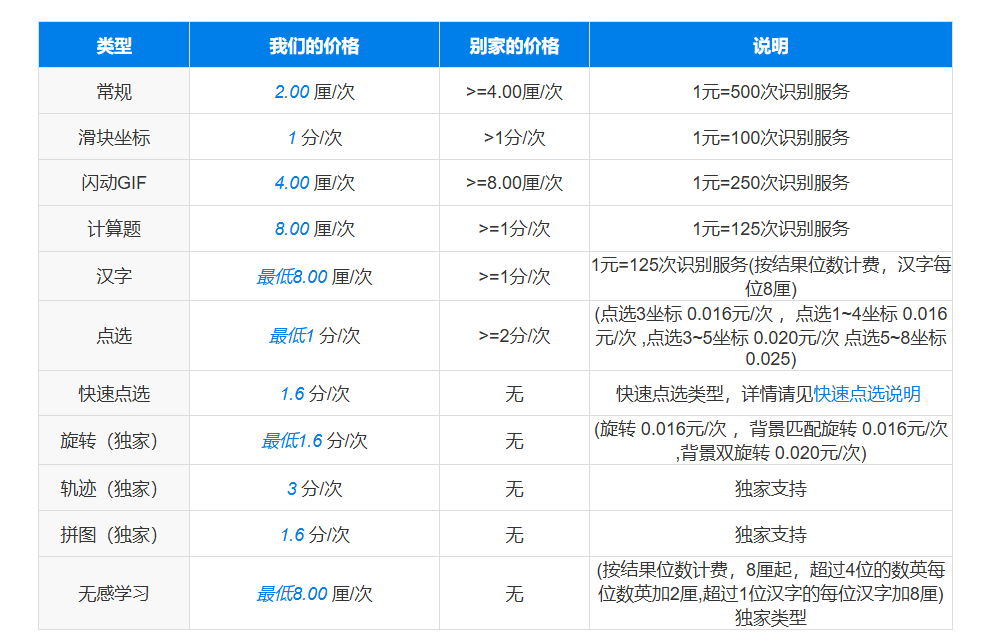The height and width of the screenshot is (639, 982).
Task: Click the 8.00 厘/次 price for 计算题
Action: (x=314, y=229)
